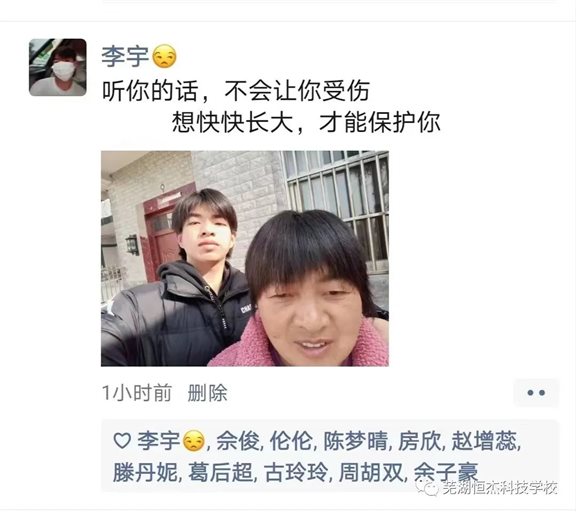
Task: Open liker 赵增蕊's profile
Action: pyautogui.click(x=484, y=441)
